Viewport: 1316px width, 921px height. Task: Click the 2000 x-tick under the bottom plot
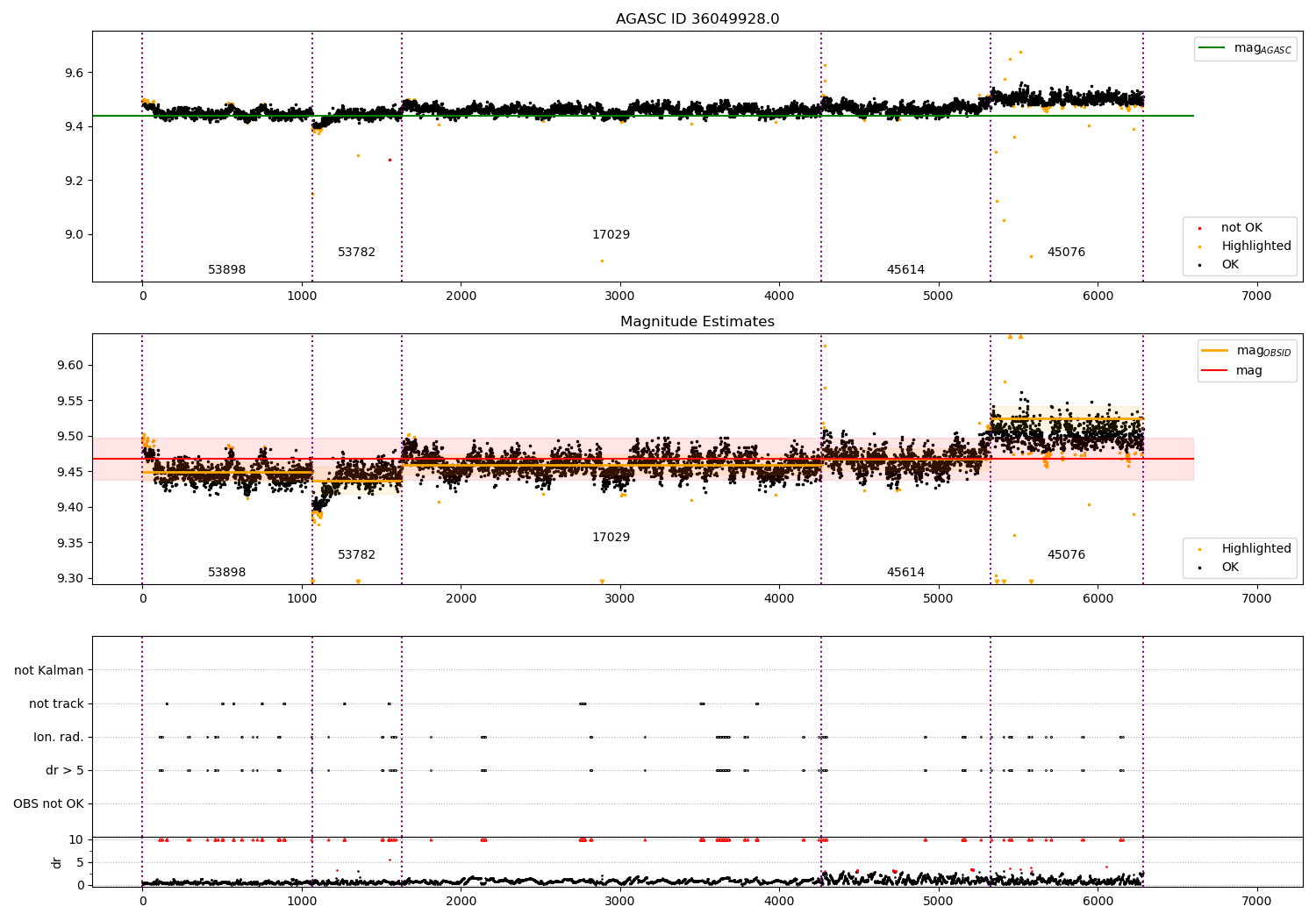coord(461,902)
